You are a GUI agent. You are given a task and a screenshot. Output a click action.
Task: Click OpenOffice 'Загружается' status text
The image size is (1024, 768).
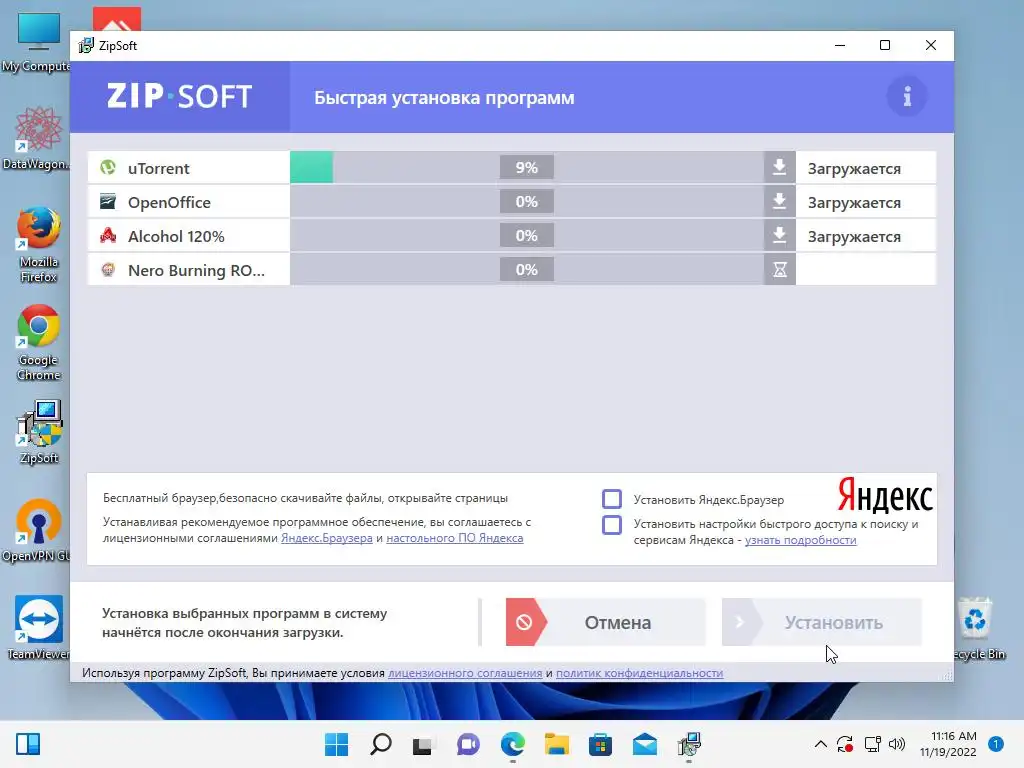(854, 202)
